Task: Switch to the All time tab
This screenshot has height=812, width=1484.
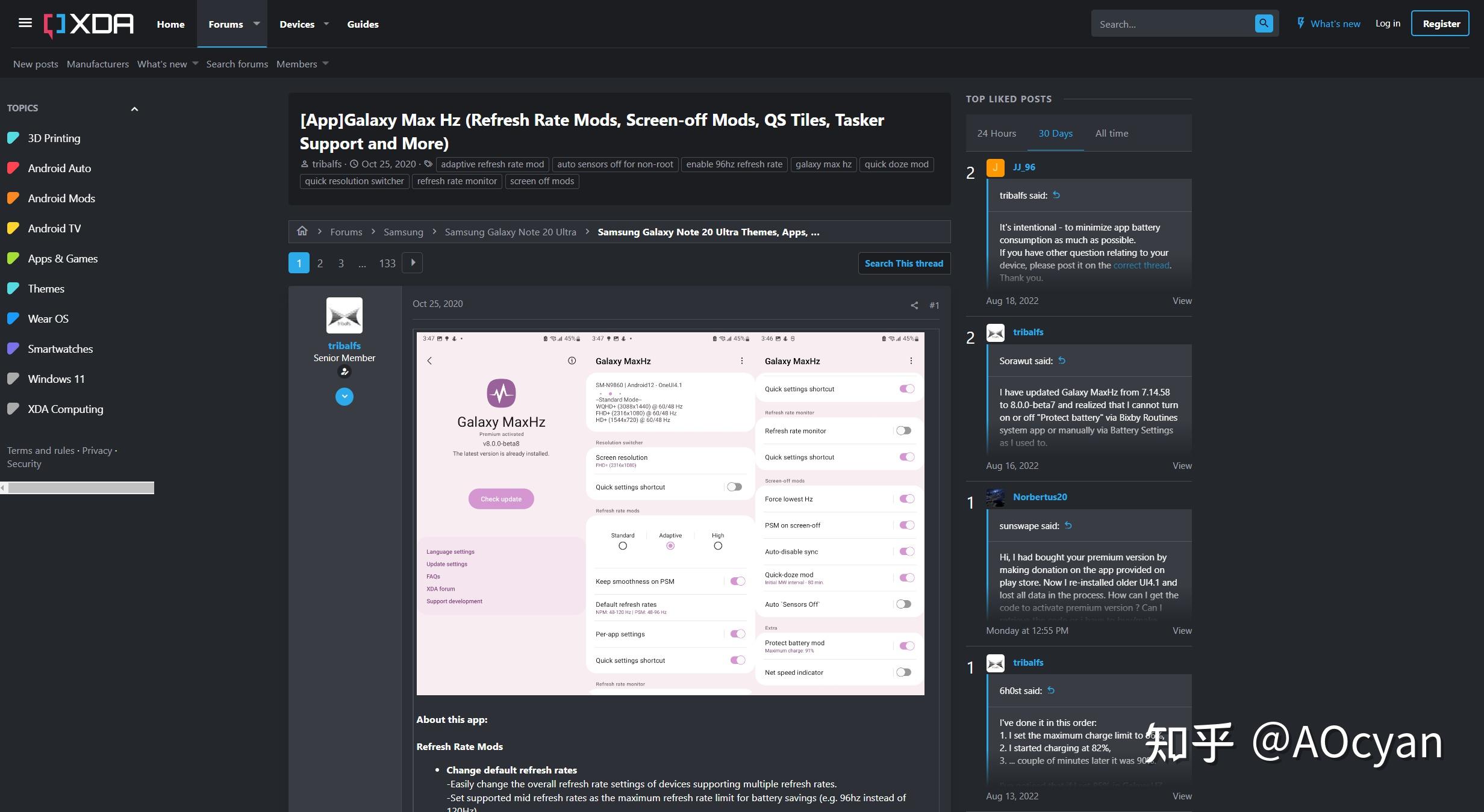Action: pos(1111,133)
